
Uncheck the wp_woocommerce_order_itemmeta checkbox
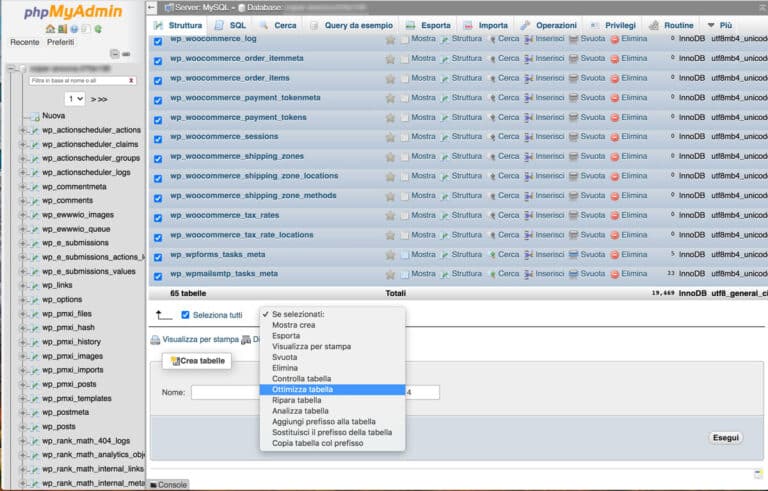tap(158, 61)
